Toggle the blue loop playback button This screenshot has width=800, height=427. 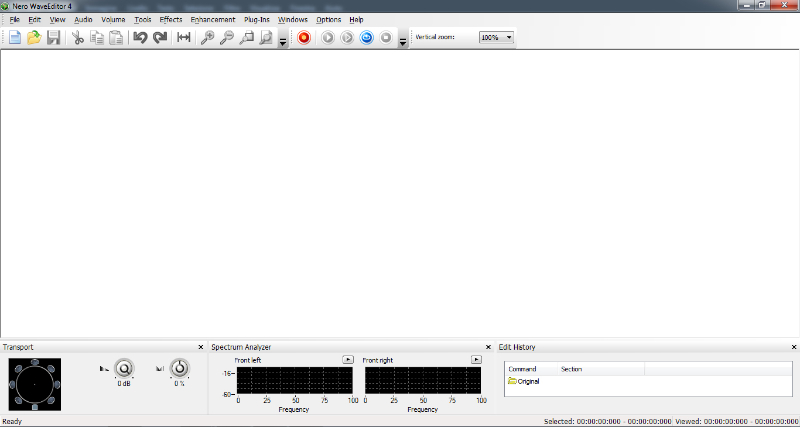(x=366, y=38)
